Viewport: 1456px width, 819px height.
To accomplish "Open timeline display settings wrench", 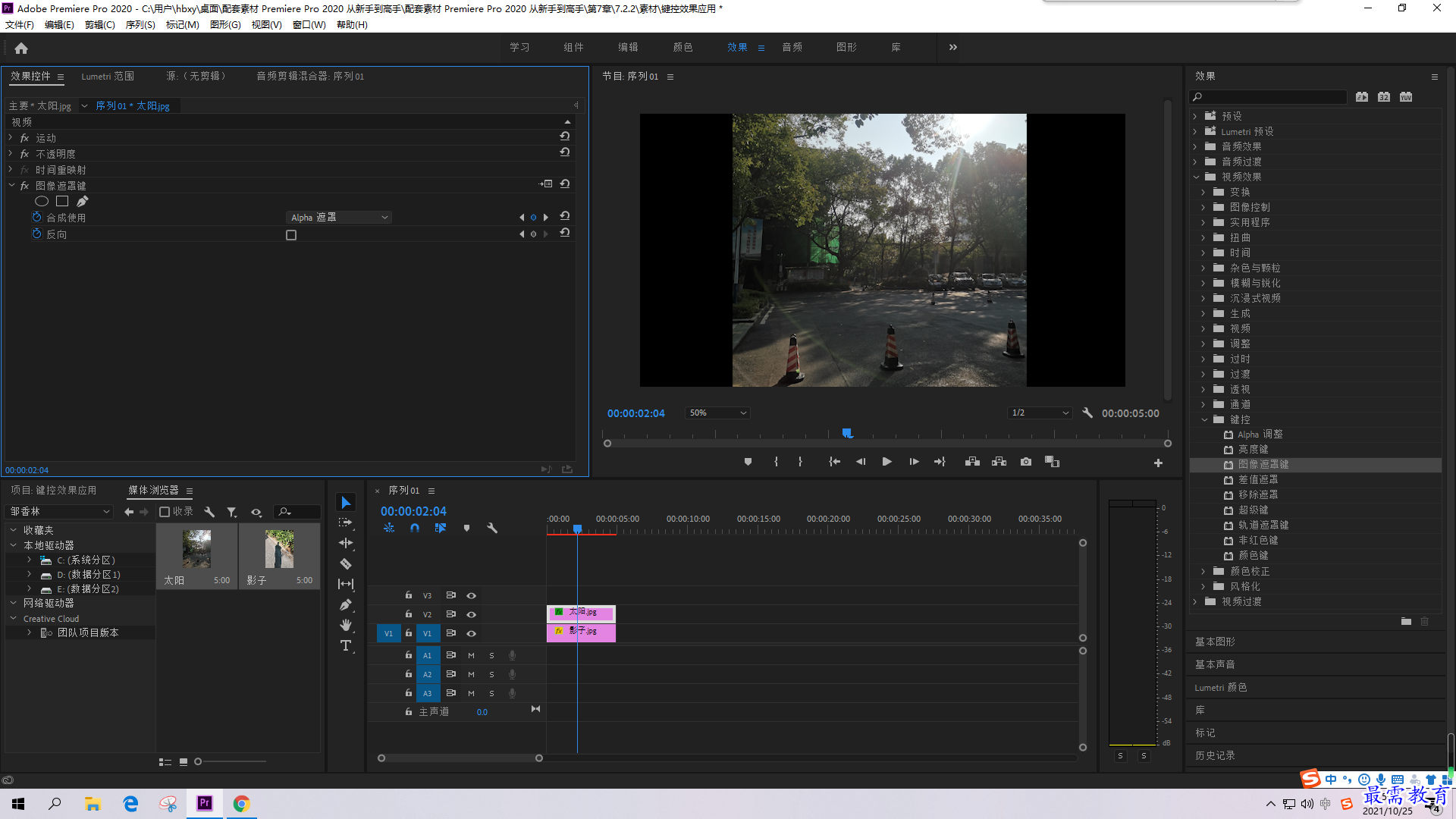I will pyautogui.click(x=492, y=528).
